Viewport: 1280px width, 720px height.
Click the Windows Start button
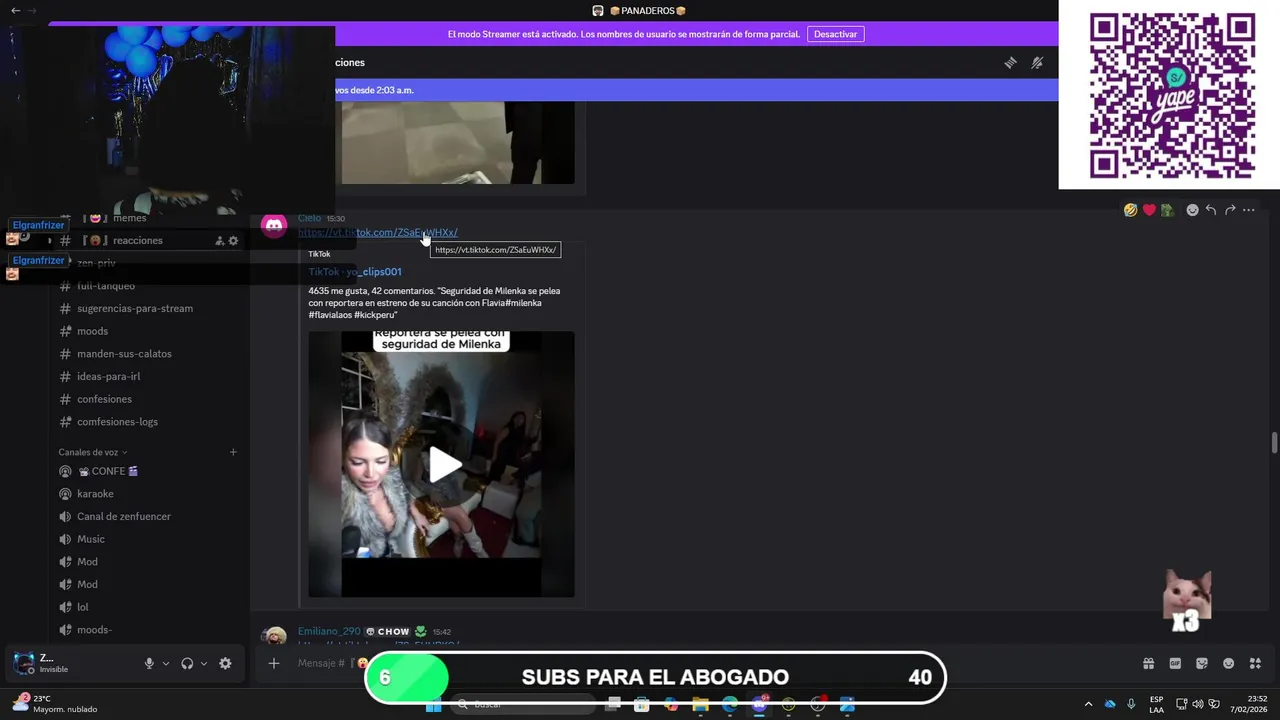pos(433,704)
